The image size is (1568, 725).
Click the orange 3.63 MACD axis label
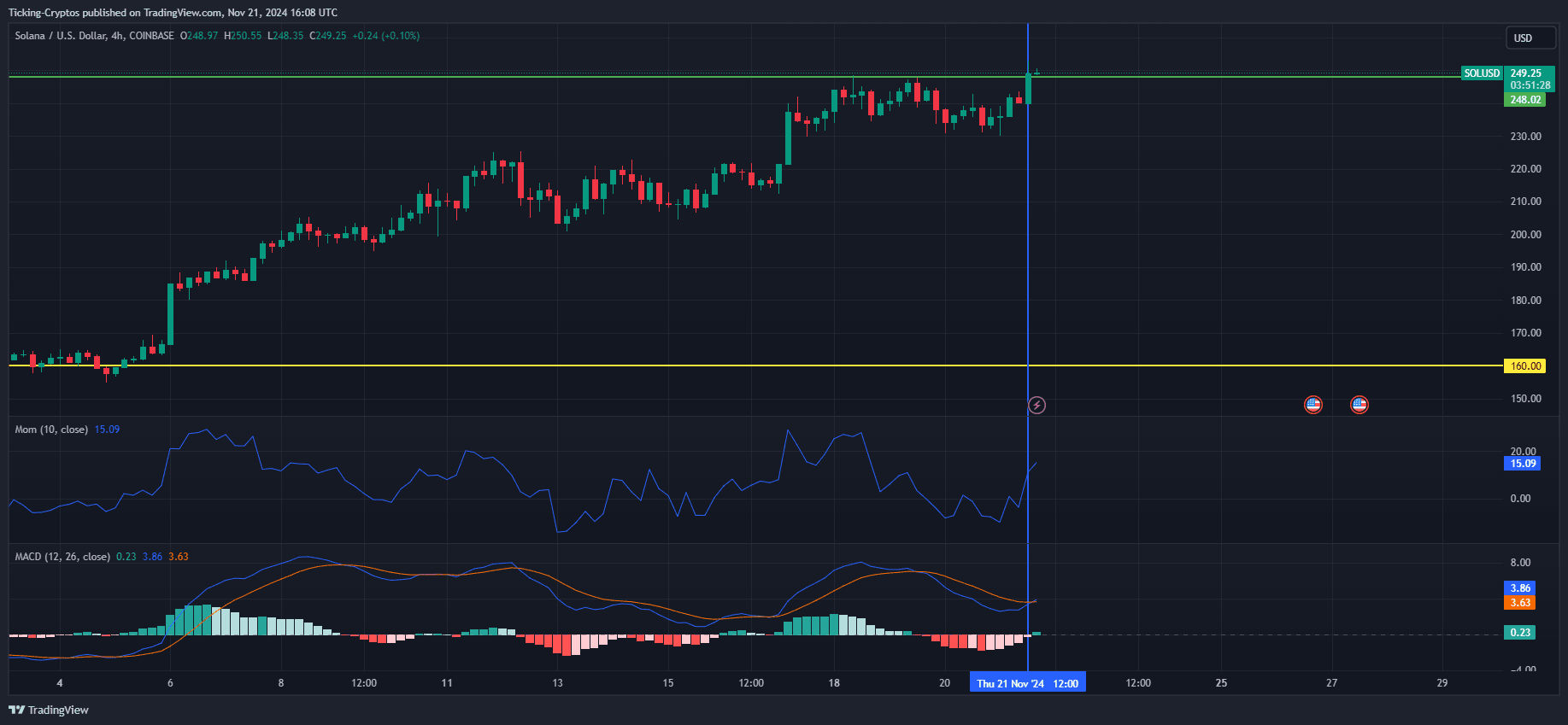1519,603
